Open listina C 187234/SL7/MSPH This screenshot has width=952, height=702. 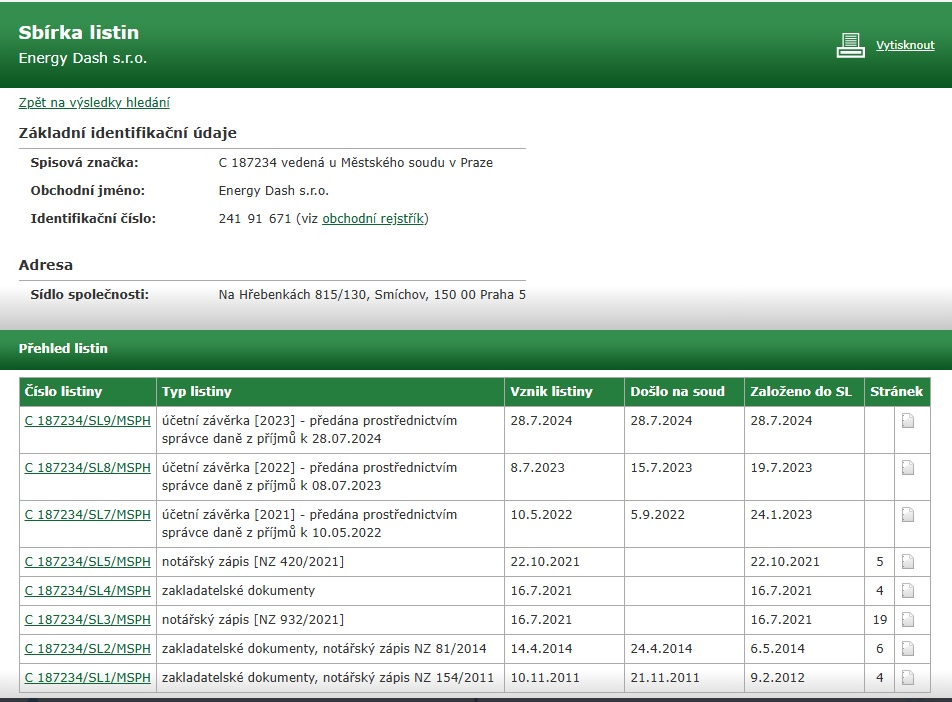coord(87,515)
